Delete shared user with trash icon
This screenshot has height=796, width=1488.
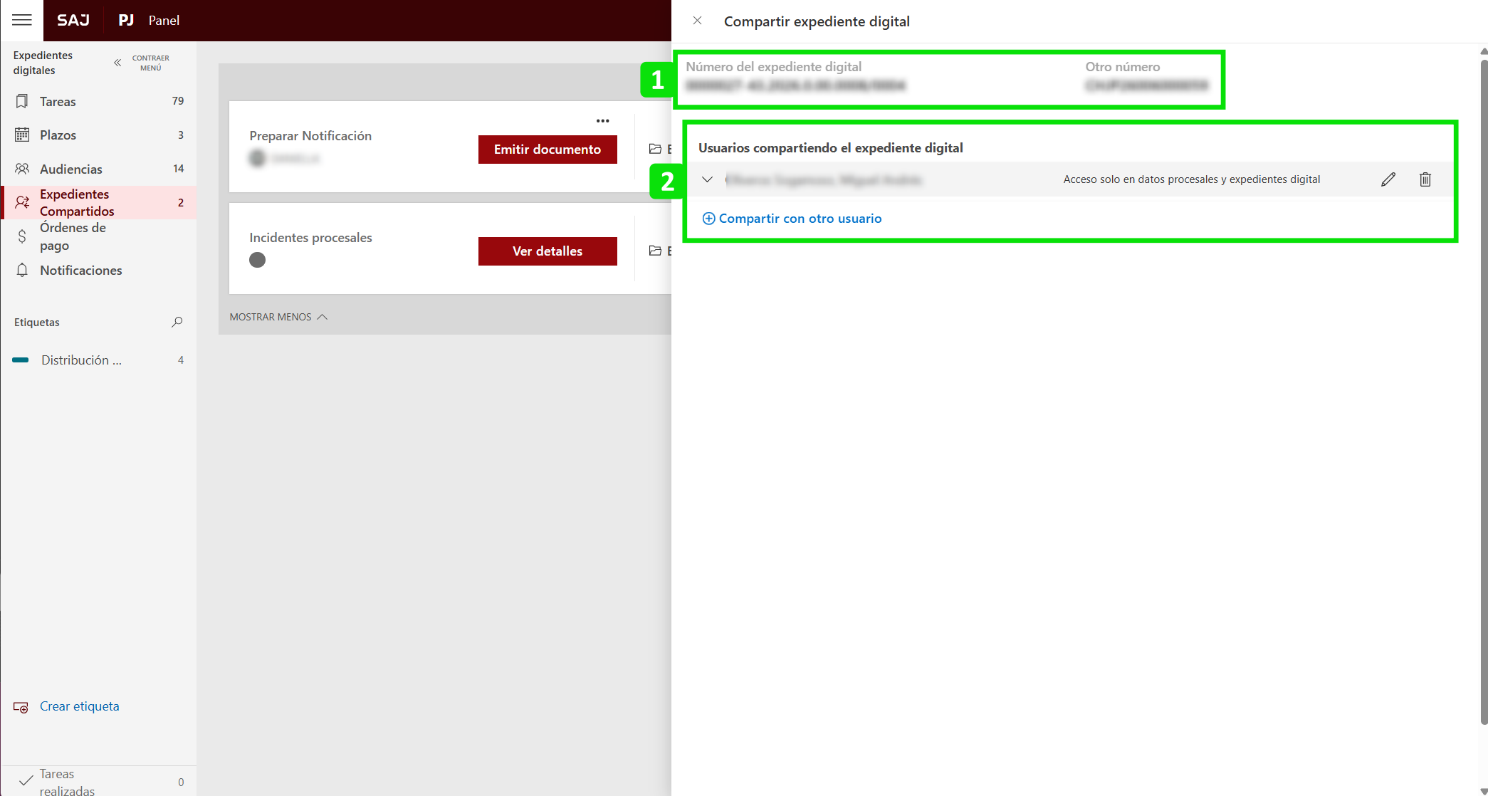click(x=1425, y=180)
